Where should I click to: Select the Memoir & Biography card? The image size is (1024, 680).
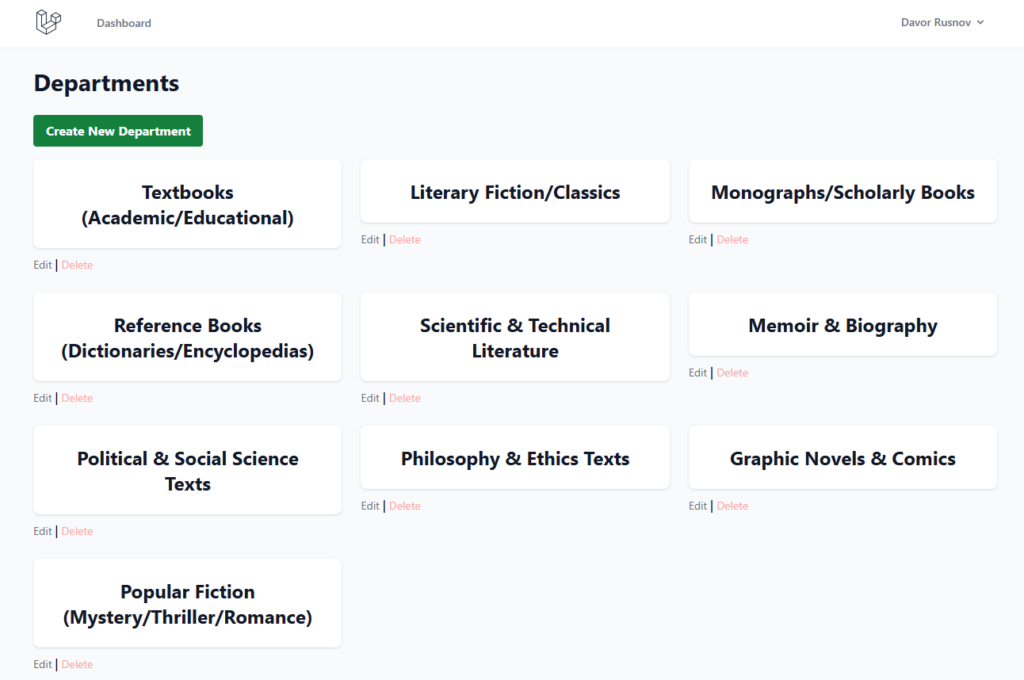click(842, 326)
